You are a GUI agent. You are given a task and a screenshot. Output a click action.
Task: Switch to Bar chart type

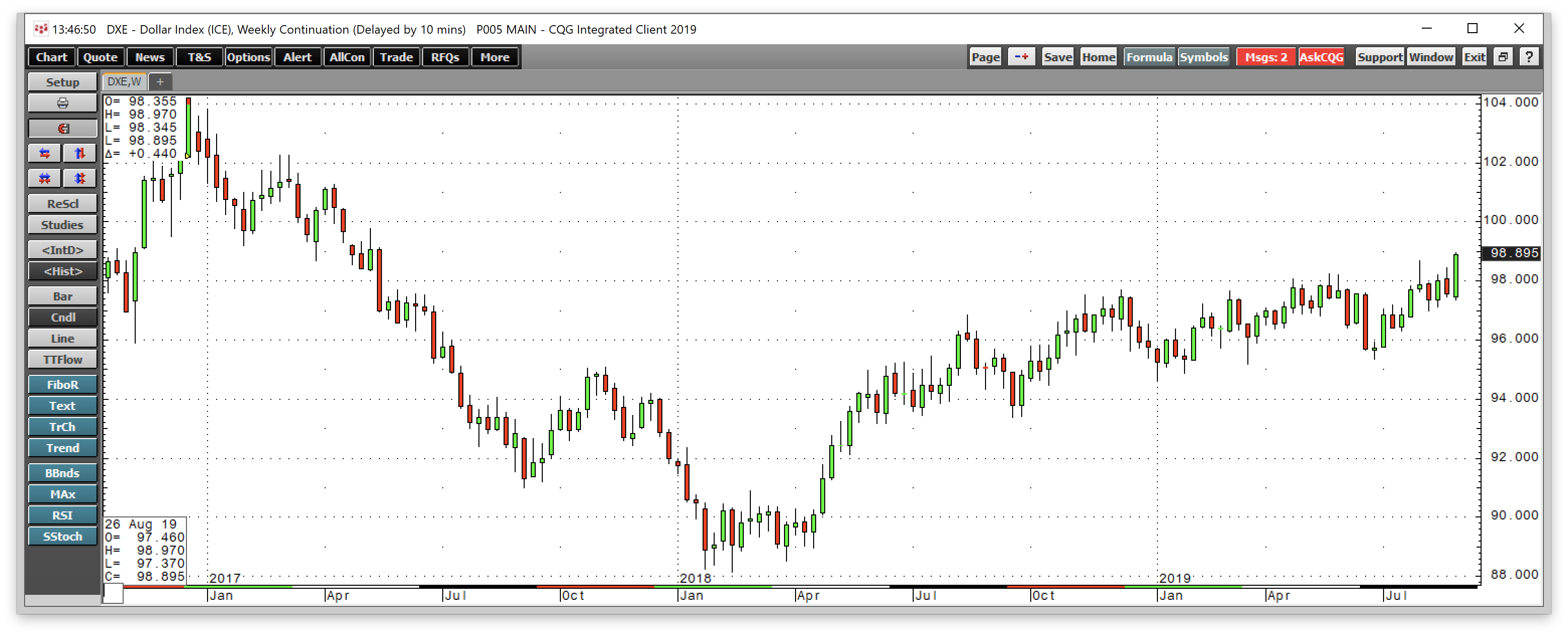pos(62,296)
